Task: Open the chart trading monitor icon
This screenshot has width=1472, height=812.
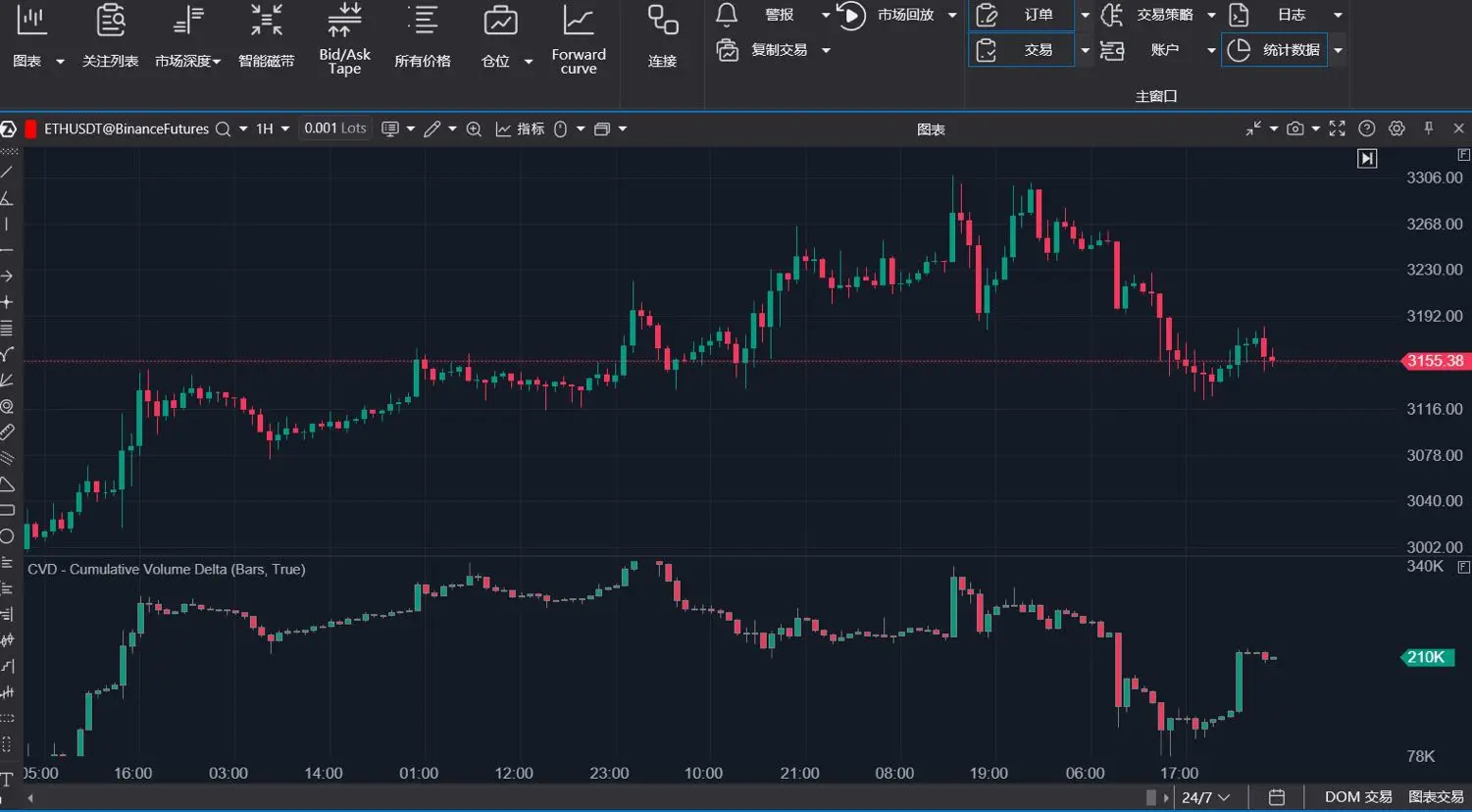Action: coord(390,128)
